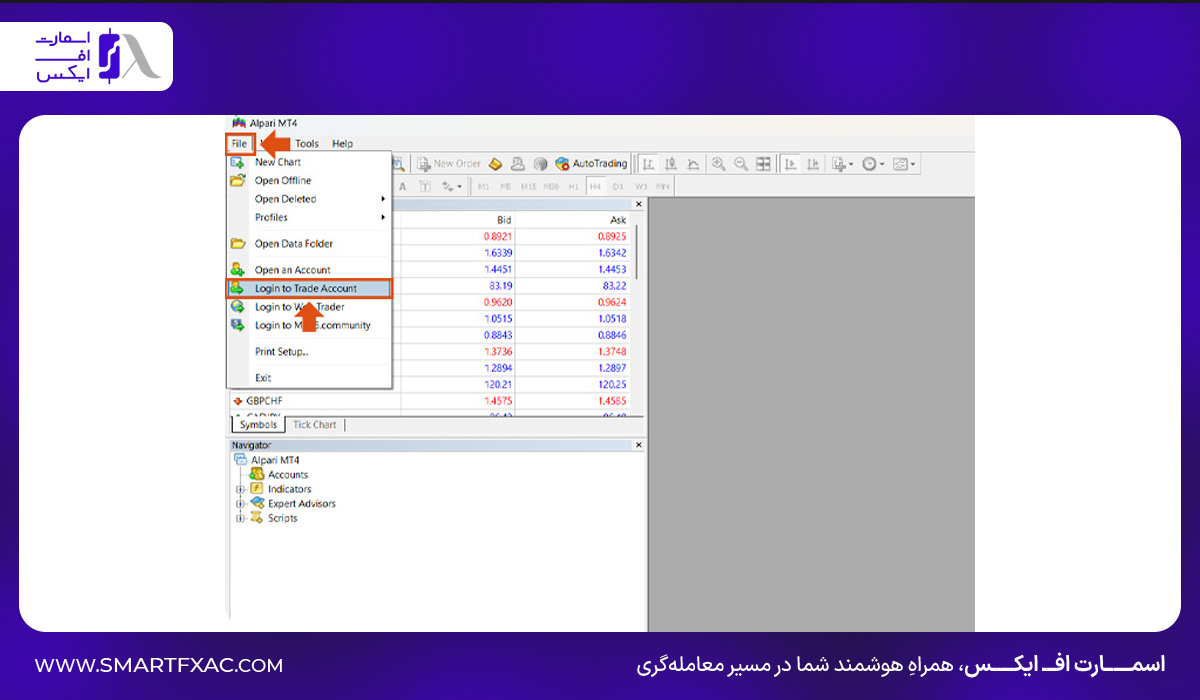Viewport: 1200px width, 700px height.
Task: Switch chart to line chart icon
Action: point(693,164)
